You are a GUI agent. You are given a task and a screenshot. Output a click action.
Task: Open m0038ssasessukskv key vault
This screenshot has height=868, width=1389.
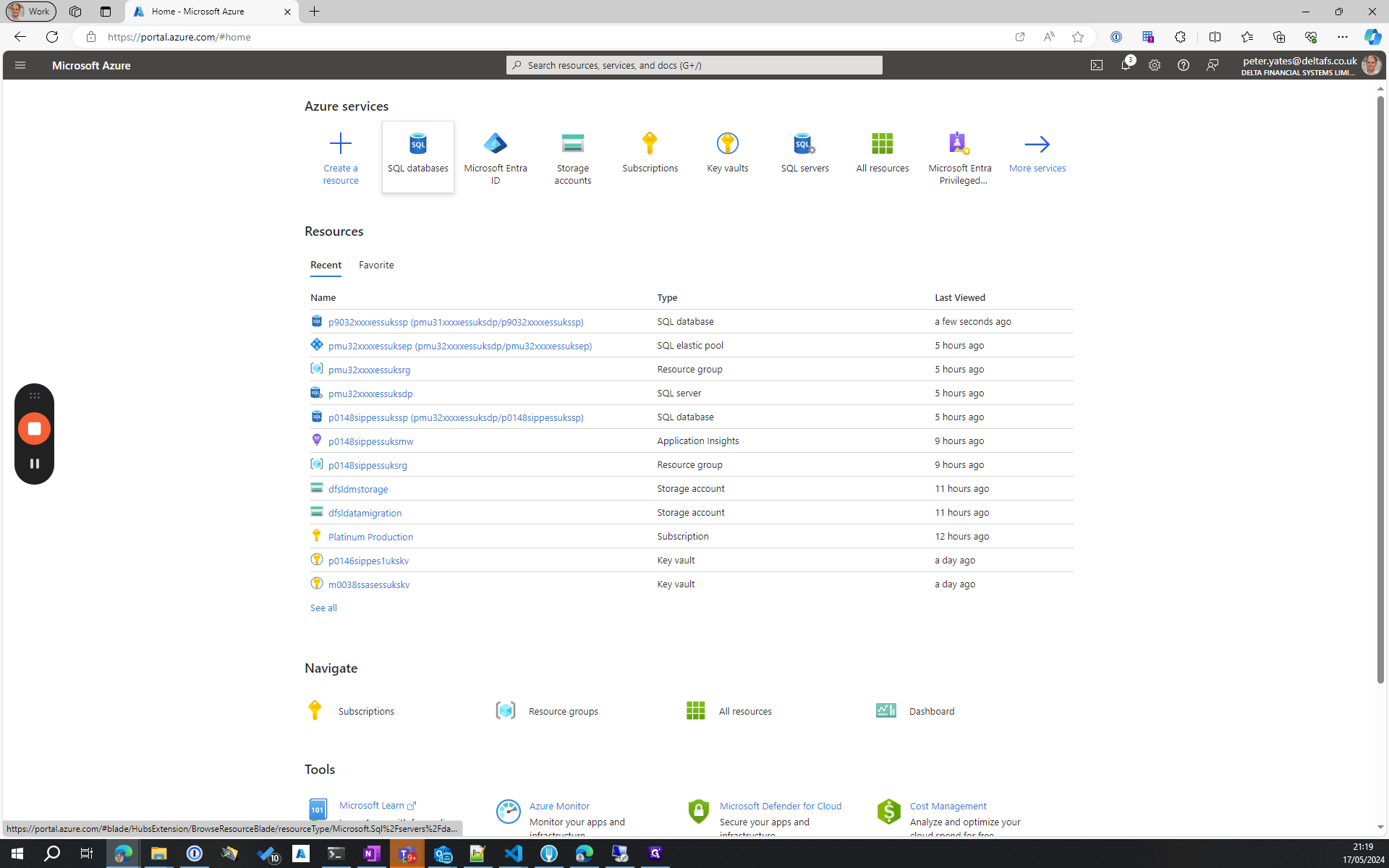coord(369,584)
